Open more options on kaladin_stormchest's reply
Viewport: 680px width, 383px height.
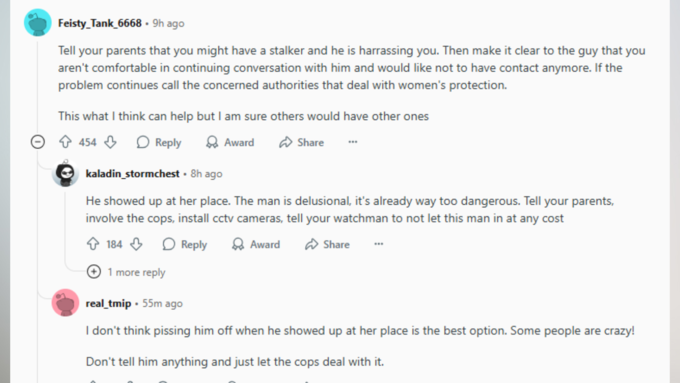tap(379, 244)
